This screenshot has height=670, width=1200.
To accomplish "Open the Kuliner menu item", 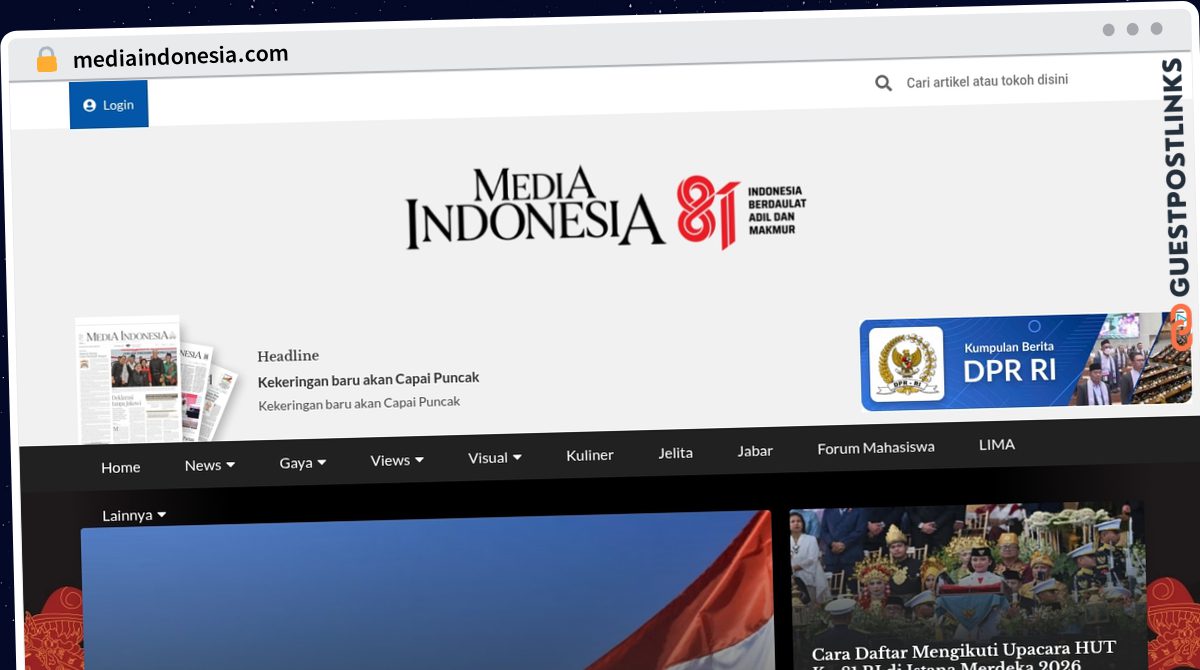I will (x=590, y=455).
